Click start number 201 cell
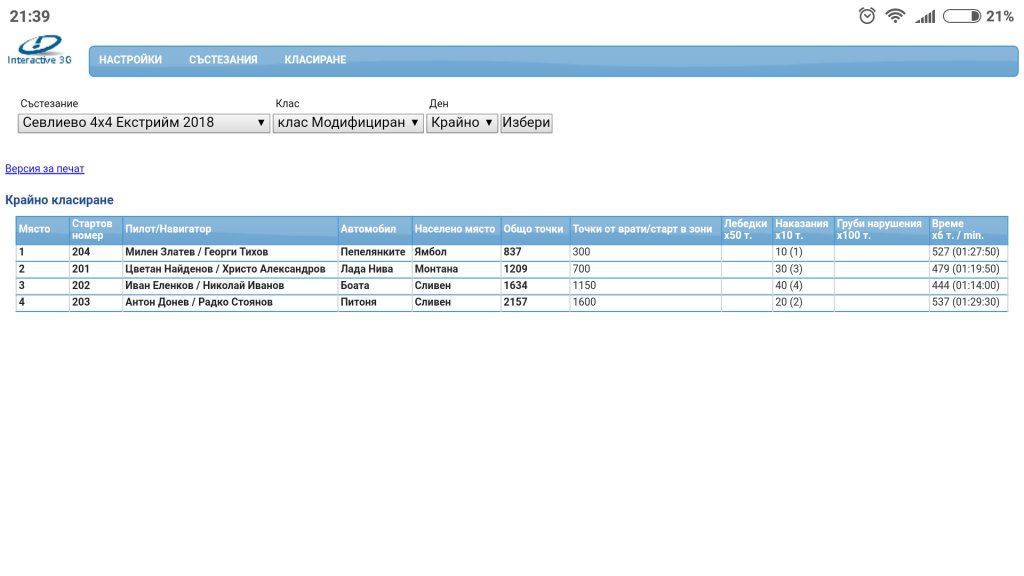This screenshot has width=1024, height=576. click(95, 269)
